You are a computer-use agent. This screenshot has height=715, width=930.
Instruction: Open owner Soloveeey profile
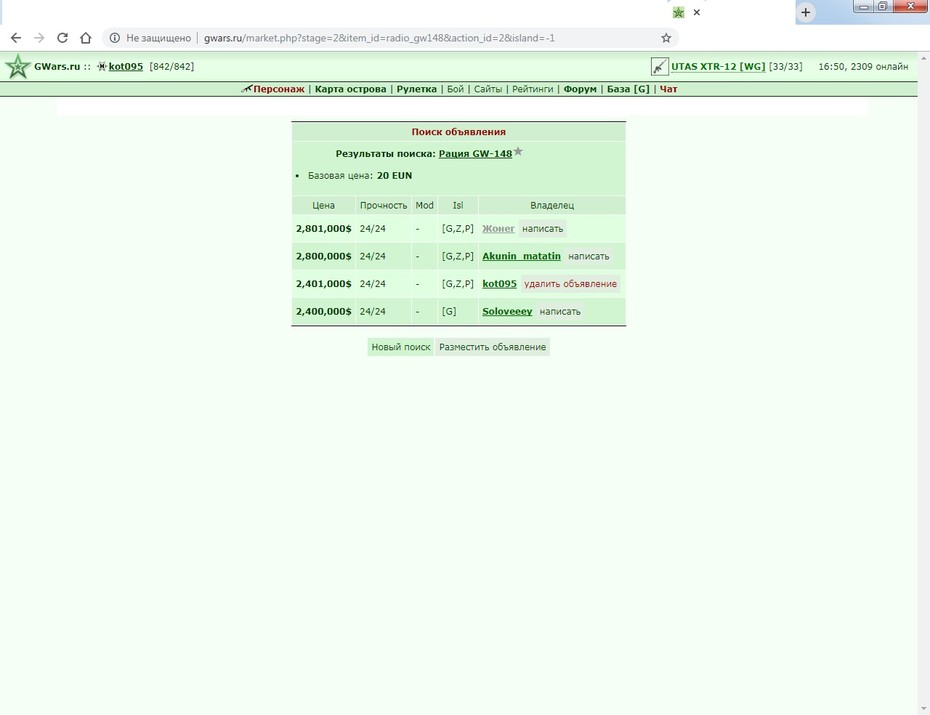[507, 311]
